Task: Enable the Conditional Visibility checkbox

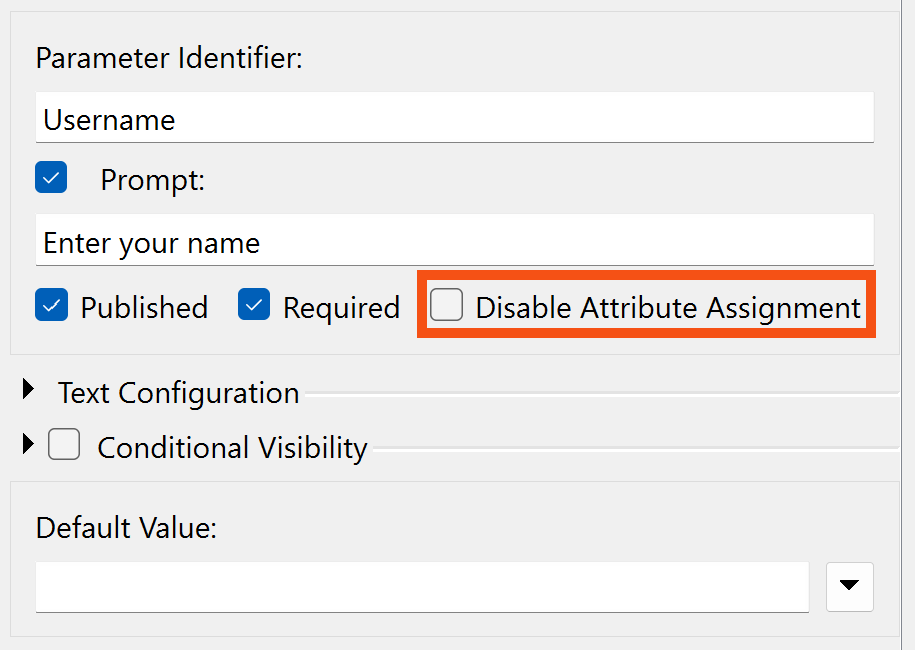Action: coord(64,445)
